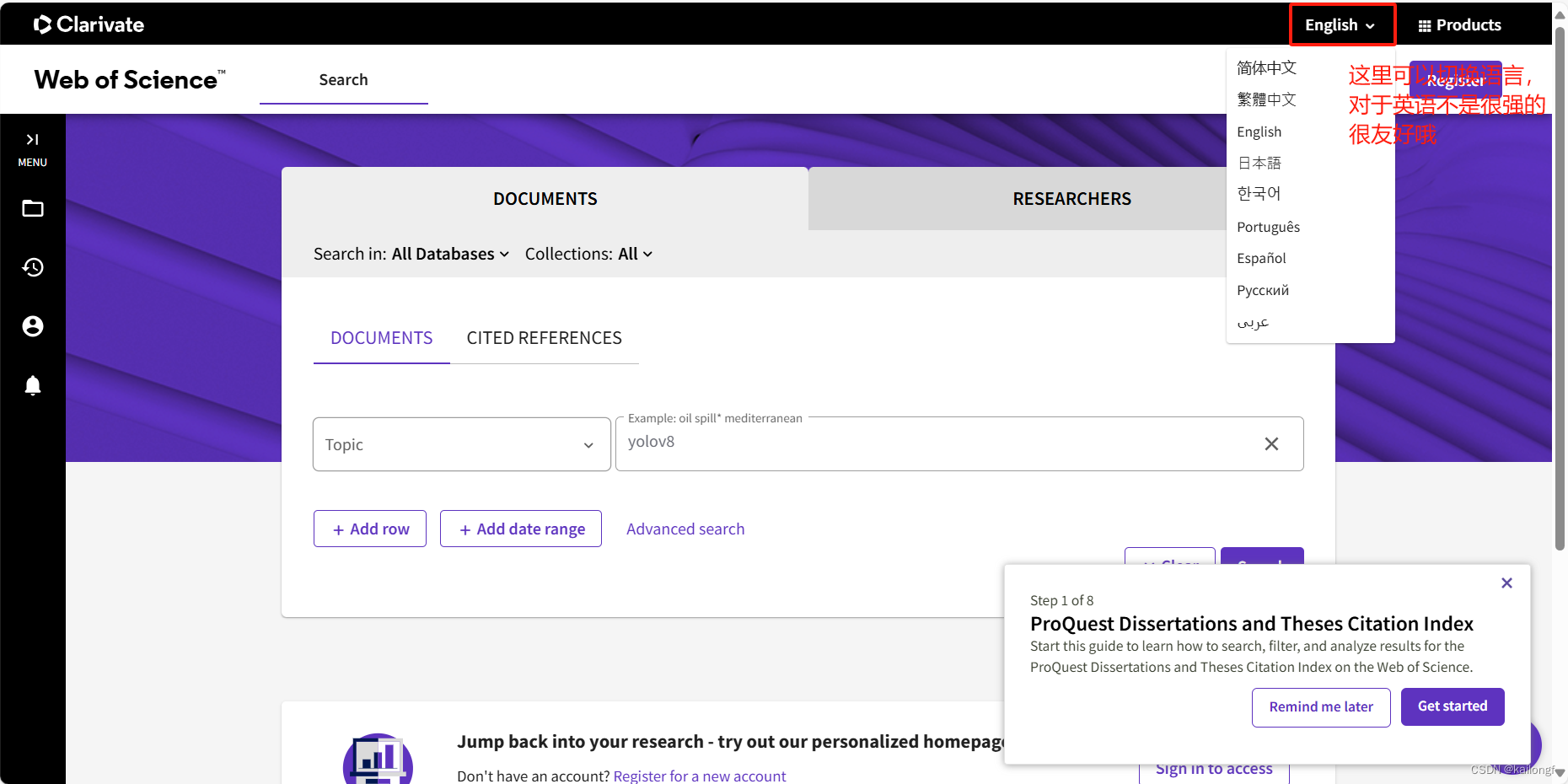This screenshot has height=784, width=1568.
Task: Select 简体中文 from language menu
Action: [x=1266, y=68]
